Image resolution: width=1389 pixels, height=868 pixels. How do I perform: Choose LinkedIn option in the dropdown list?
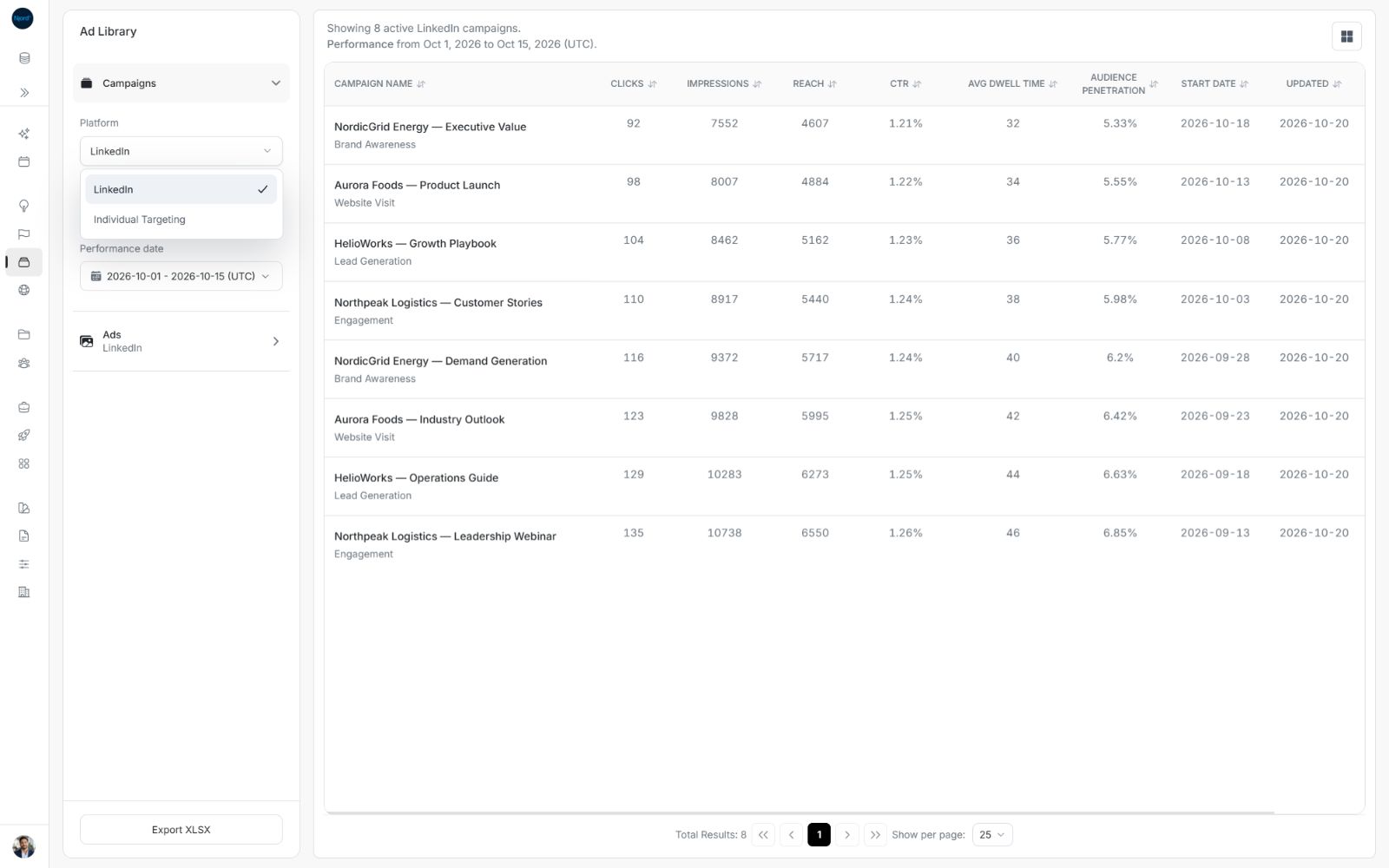tap(181, 189)
